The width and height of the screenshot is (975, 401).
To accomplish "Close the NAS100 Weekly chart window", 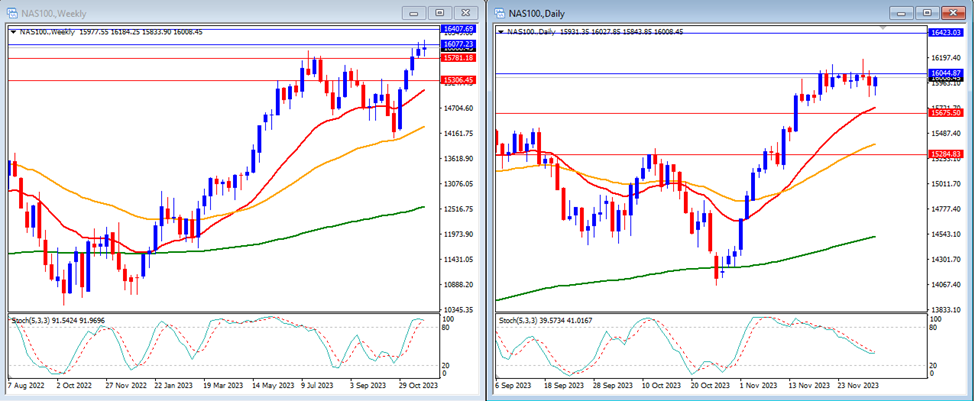I will coord(465,12).
